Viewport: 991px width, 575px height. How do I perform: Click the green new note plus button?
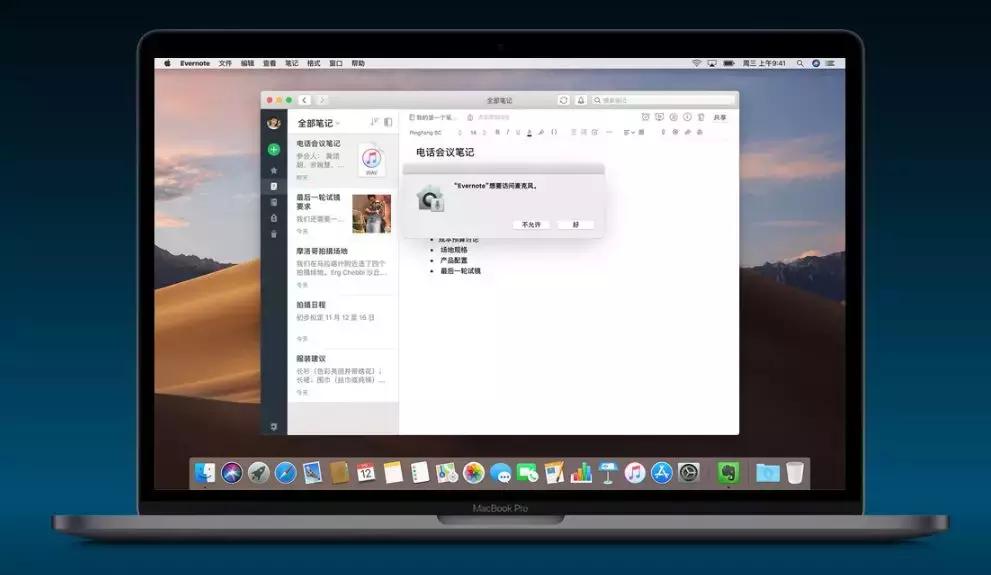pyautogui.click(x=274, y=150)
